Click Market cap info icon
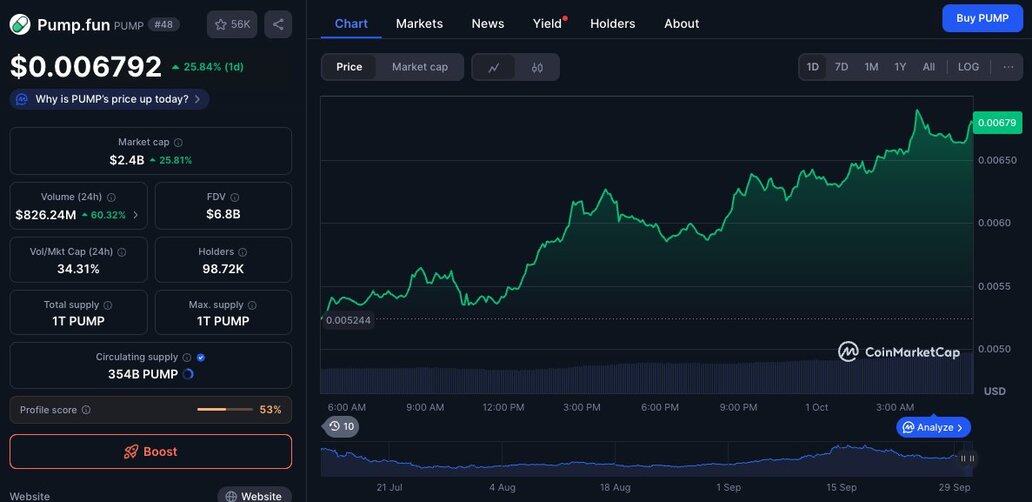 click(178, 143)
